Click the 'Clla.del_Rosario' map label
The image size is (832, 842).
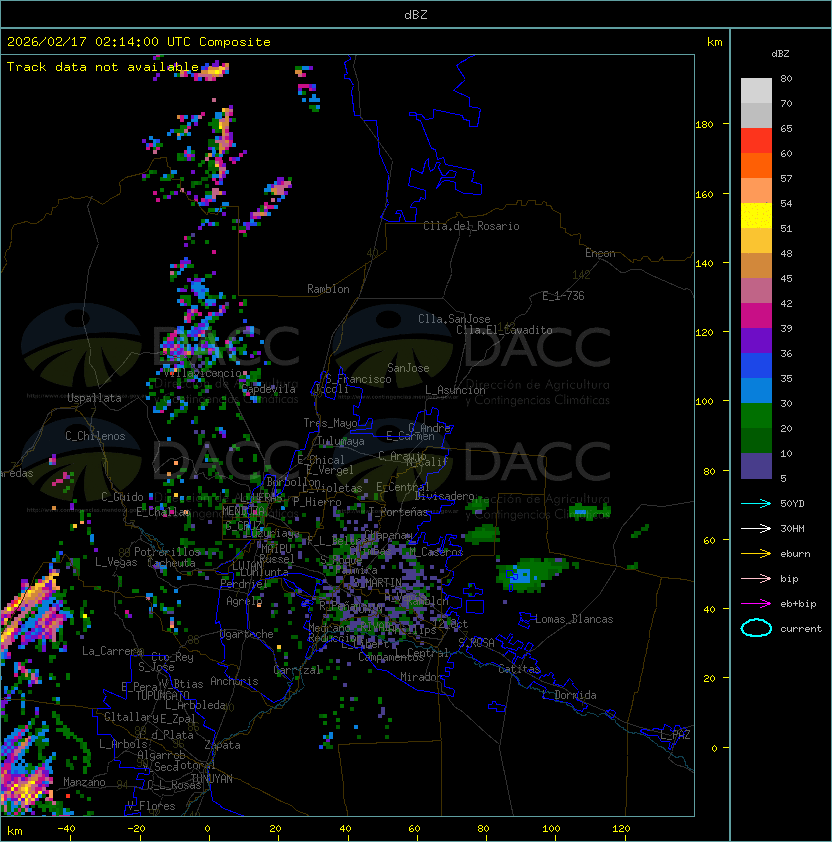click(471, 226)
